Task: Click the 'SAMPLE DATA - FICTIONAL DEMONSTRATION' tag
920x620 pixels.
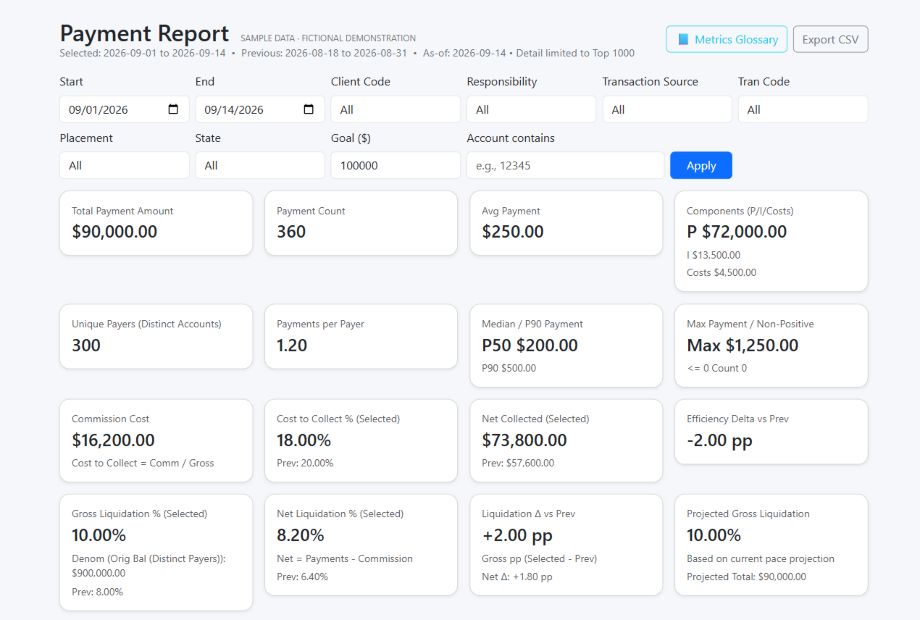Action: coord(328,38)
